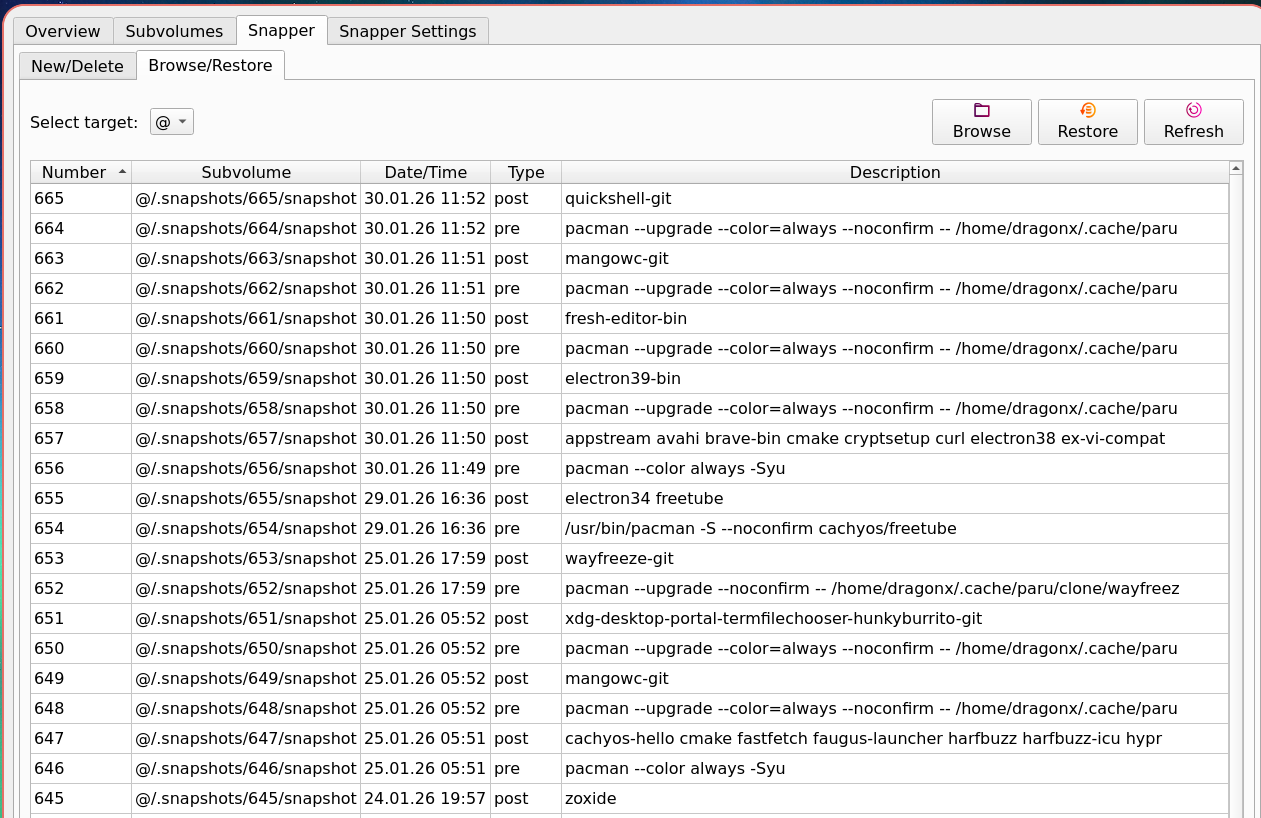
Task: Click the Refresh button
Action: coord(1193,122)
